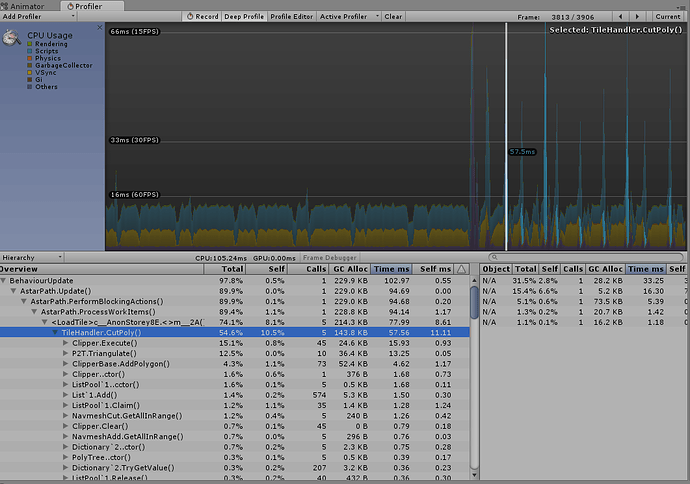The image size is (690, 484).
Task: Sort by Self ms column header
Action: coord(433,269)
